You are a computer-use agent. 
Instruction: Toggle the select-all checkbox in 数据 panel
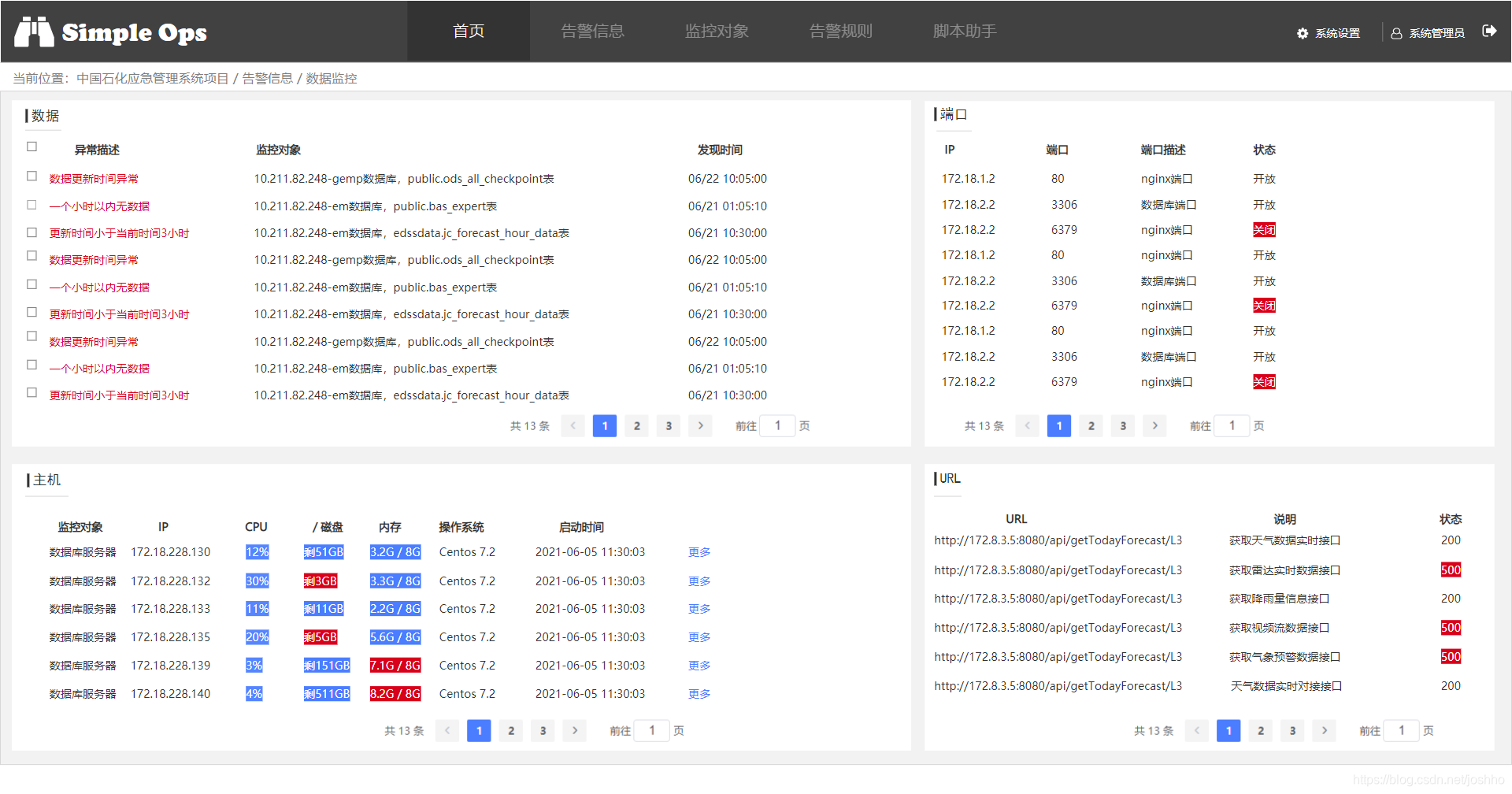click(31, 146)
